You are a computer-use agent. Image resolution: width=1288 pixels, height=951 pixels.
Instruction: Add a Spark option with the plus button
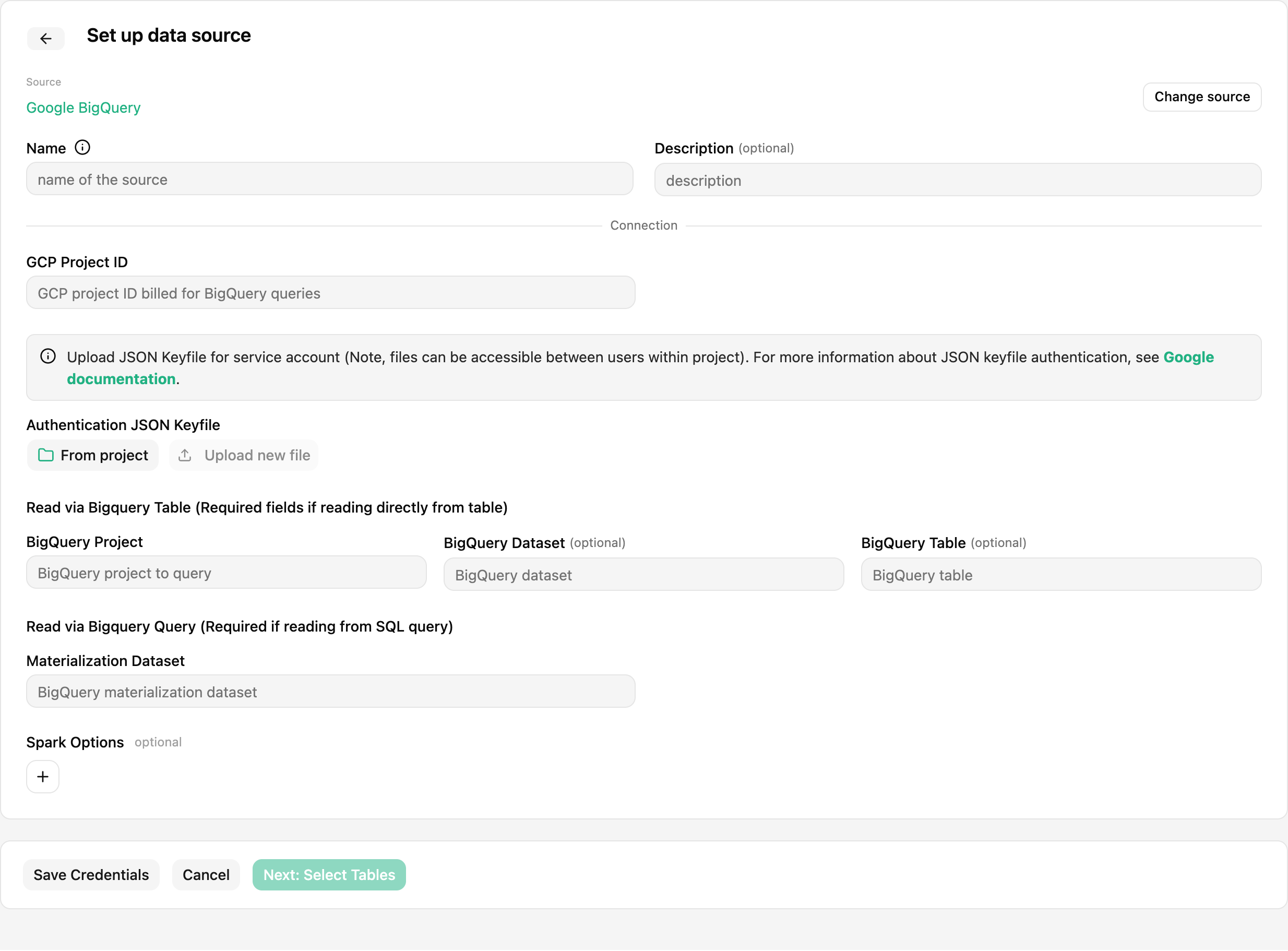point(43,777)
